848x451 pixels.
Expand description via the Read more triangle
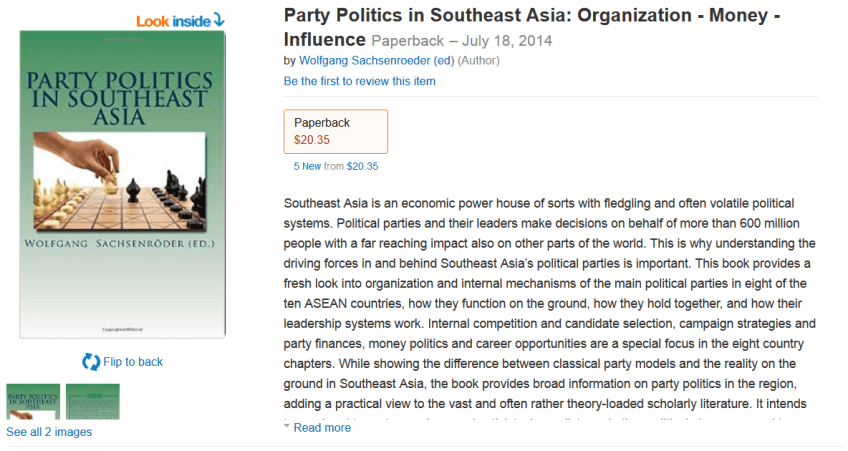(287, 427)
